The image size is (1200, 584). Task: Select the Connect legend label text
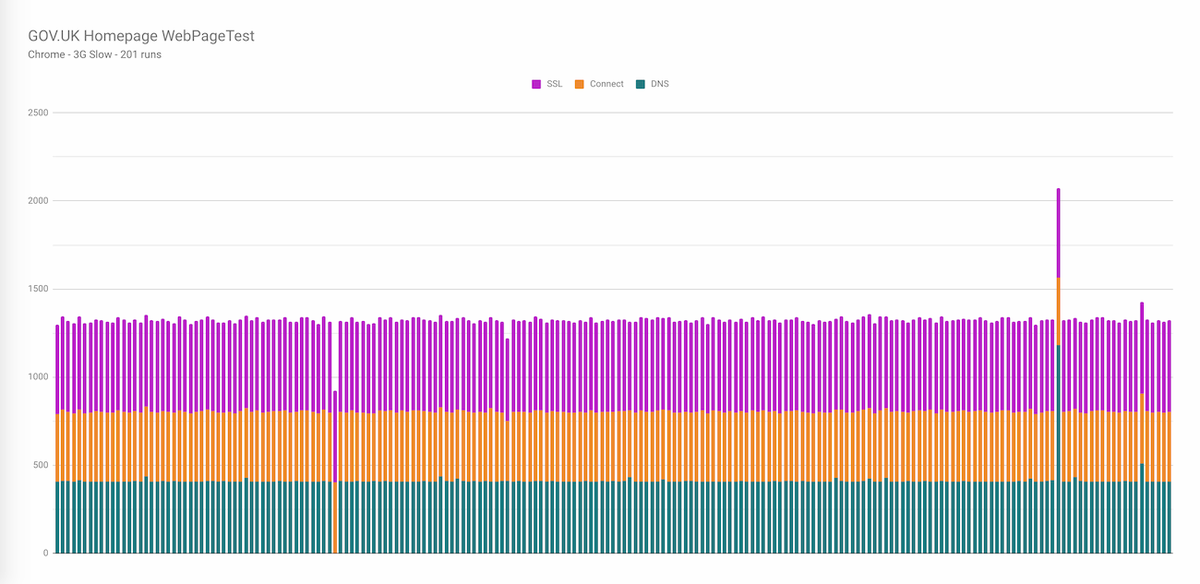tap(605, 84)
